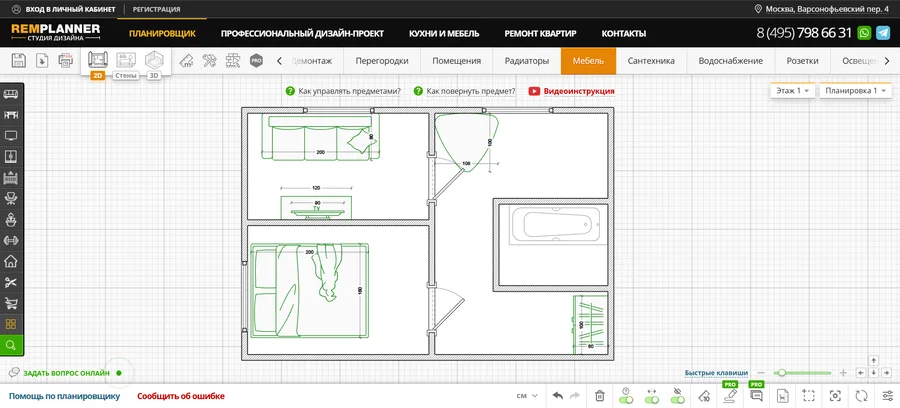Screen dimensions: 900x408
Task: Toggle the hints switch with question mark
Action: tap(625, 396)
